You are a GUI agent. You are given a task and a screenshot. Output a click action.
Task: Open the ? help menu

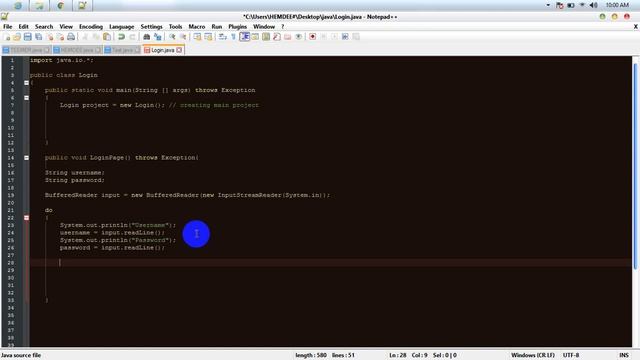[x=282, y=27]
